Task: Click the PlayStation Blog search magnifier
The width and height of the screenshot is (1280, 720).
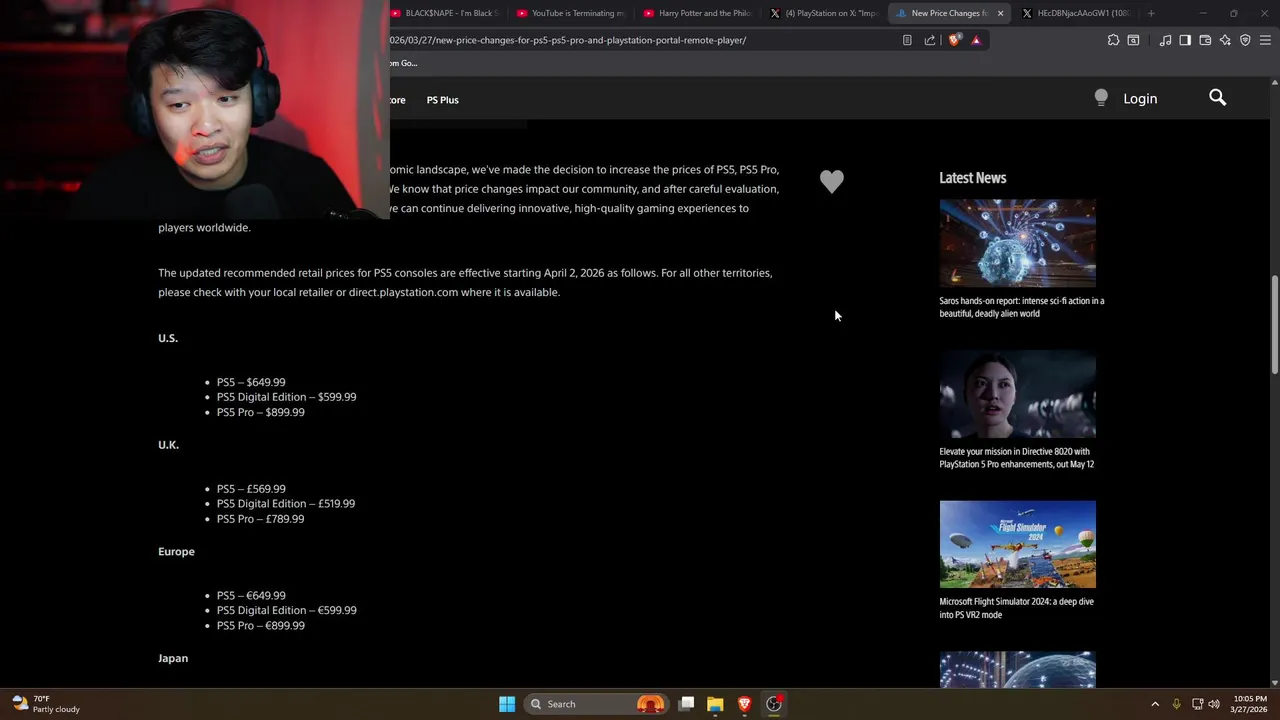Action: coord(1217,97)
